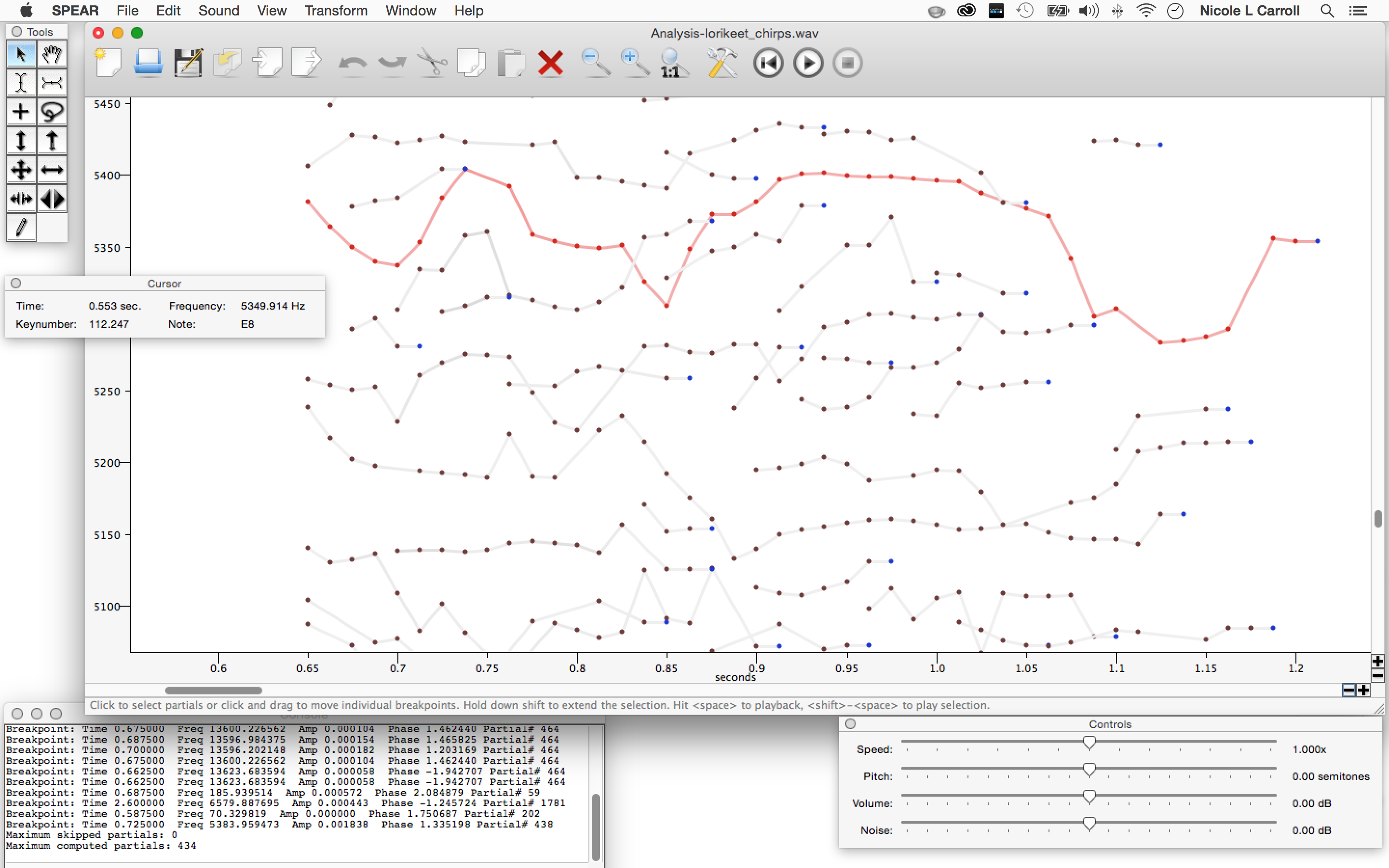The width and height of the screenshot is (1389, 868).
Task: Close the Tools palette
Action: pyautogui.click(x=17, y=31)
